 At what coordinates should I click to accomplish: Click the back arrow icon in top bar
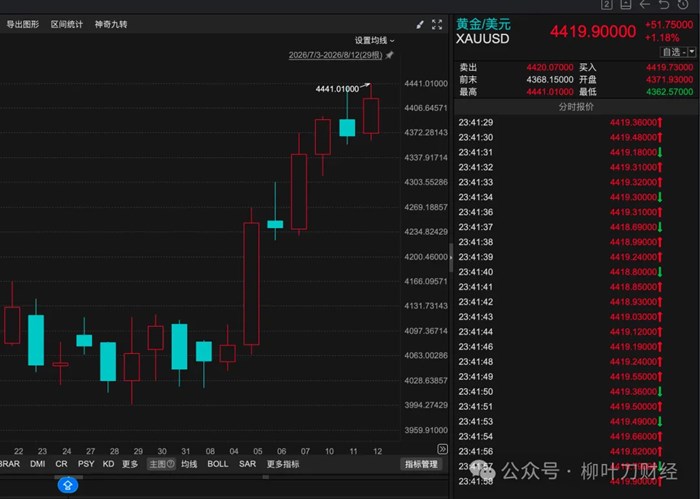645,4
